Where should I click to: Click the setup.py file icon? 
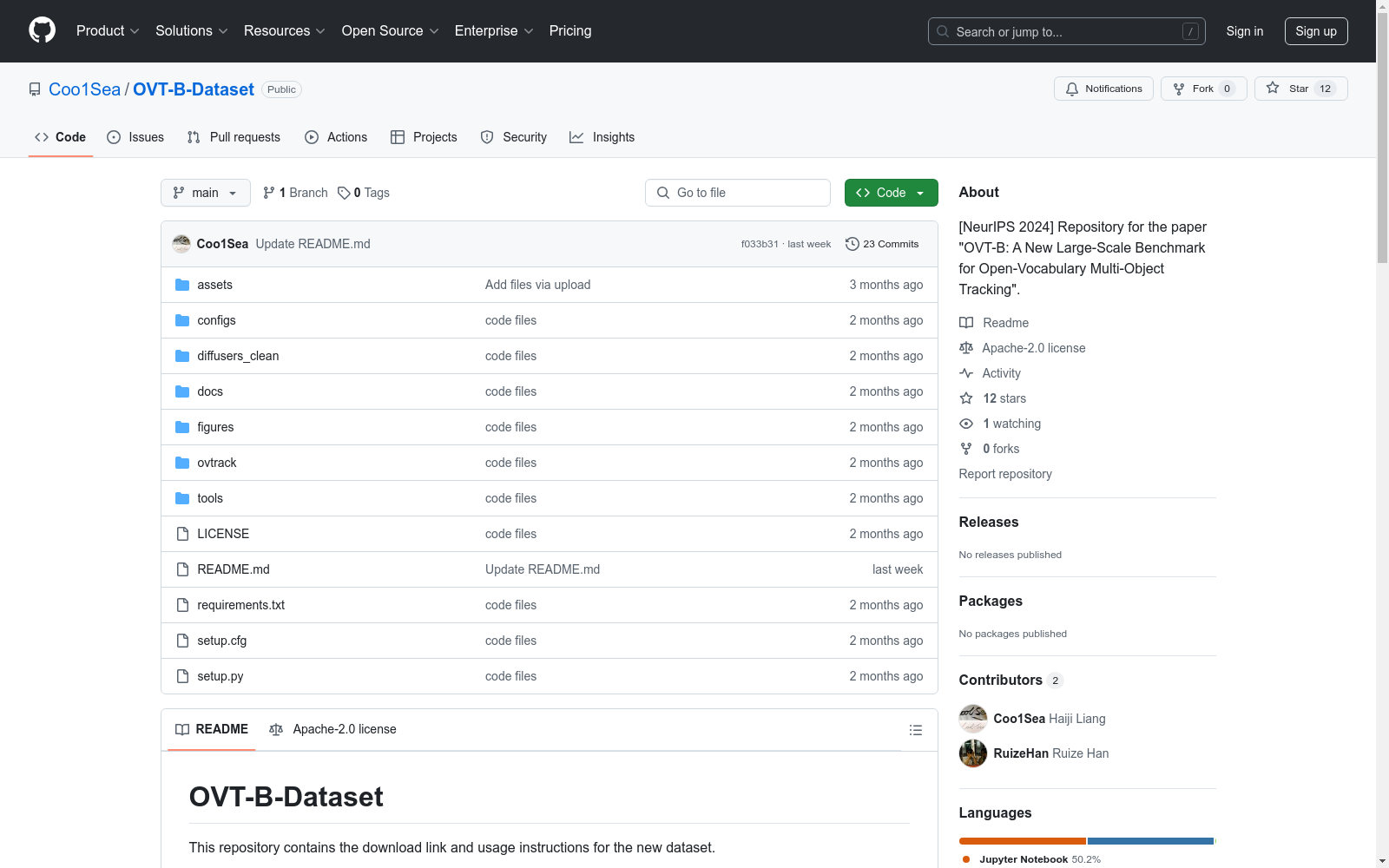click(x=182, y=676)
